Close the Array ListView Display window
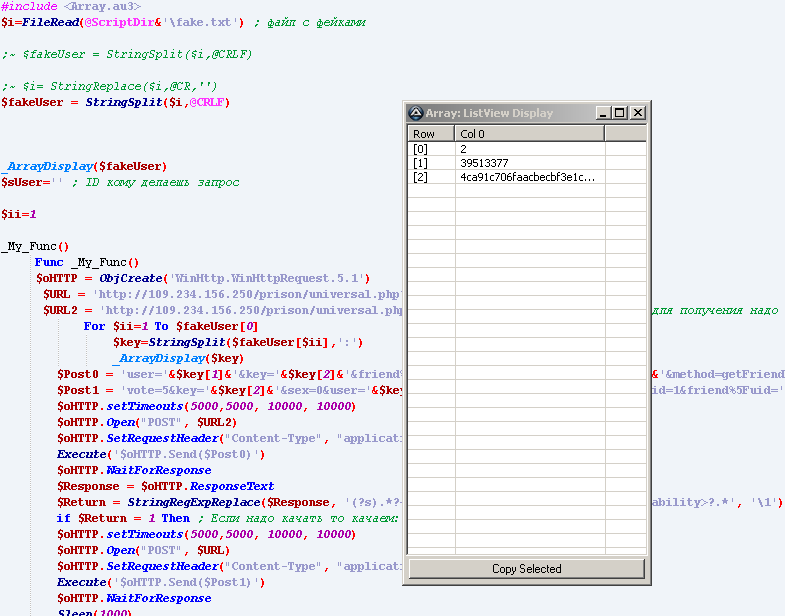Viewport: 785px width, 616px height. (637, 113)
